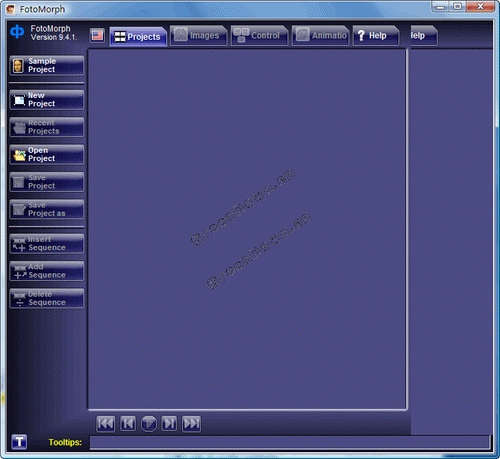Click the Delete Sequence button
500x459 pixels.
47,298
